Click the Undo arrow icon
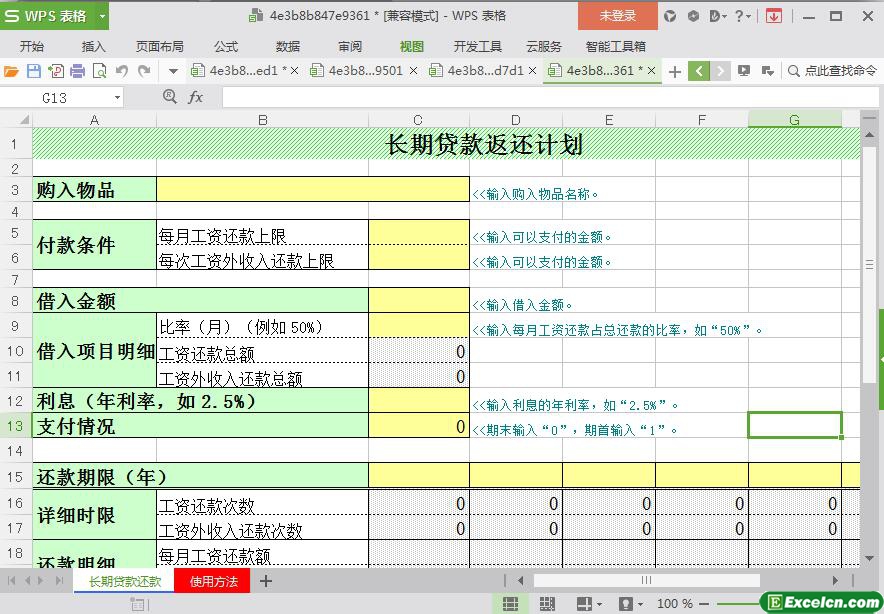 (x=122, y=71)
